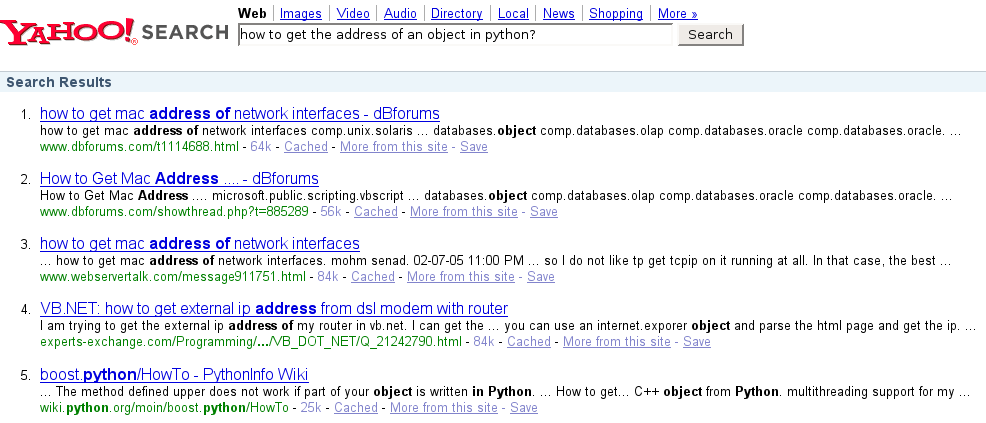Open the webservertalk network interfaces result title
Image resolution: width=986 pixels, height=423 pixels.
(x=199, y=243)
